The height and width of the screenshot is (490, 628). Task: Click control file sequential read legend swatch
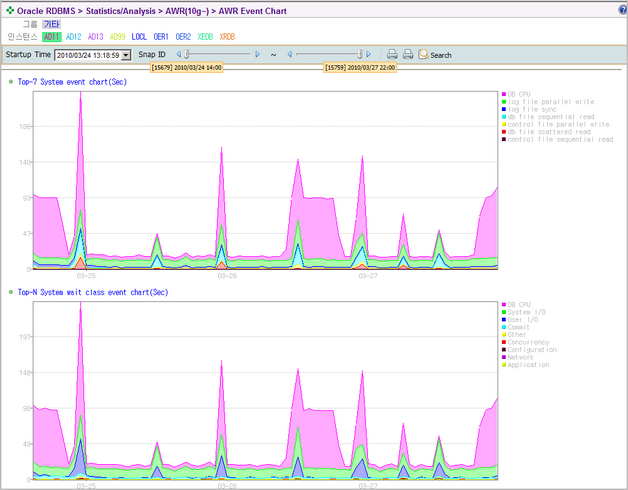click(x=504, y=139)
